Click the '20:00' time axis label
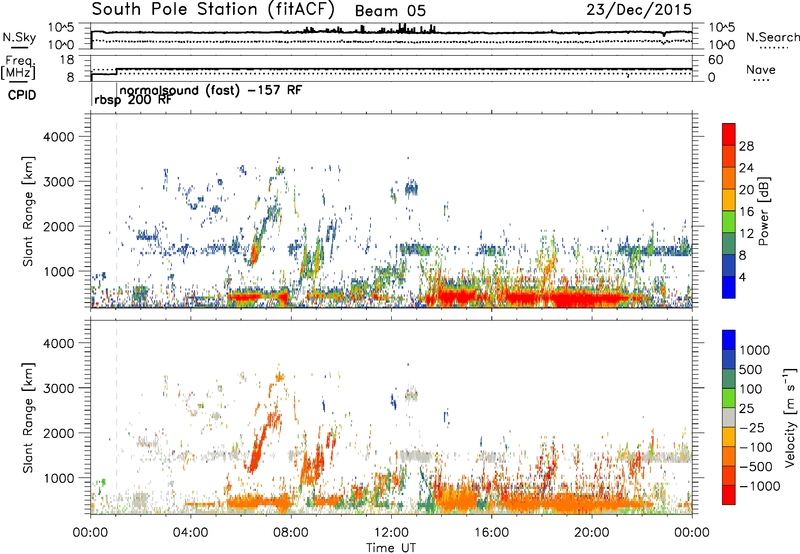The width and height of the screenshot is (800, 554). (591, 533)
